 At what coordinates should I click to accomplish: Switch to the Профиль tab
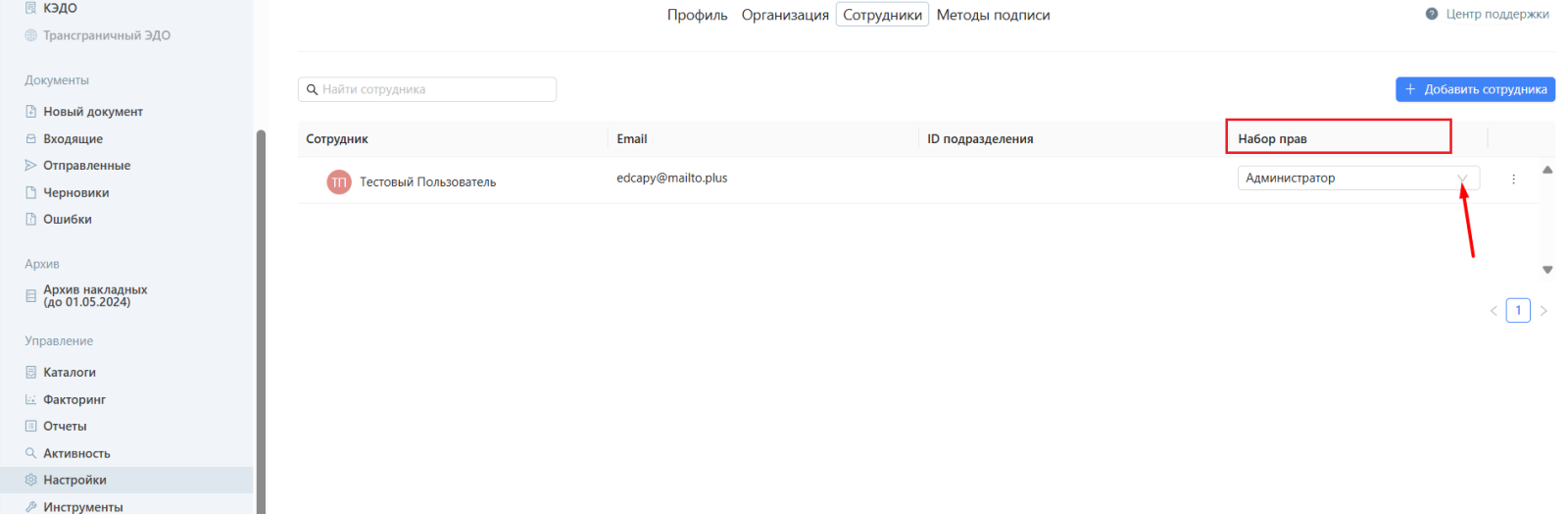[697, 15]
